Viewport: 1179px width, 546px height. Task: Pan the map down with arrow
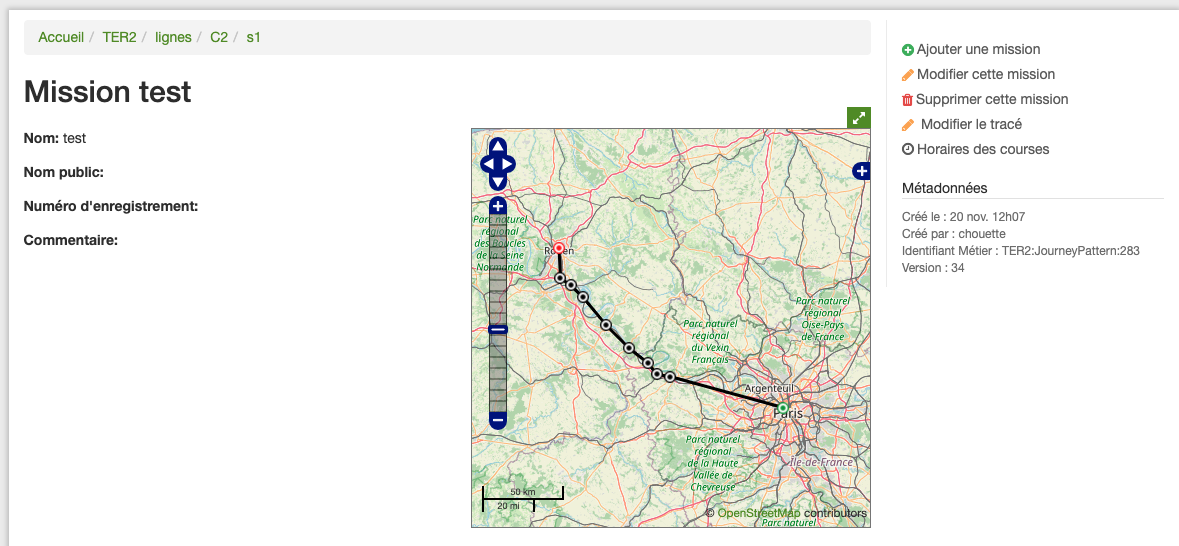tap(498, 182)
